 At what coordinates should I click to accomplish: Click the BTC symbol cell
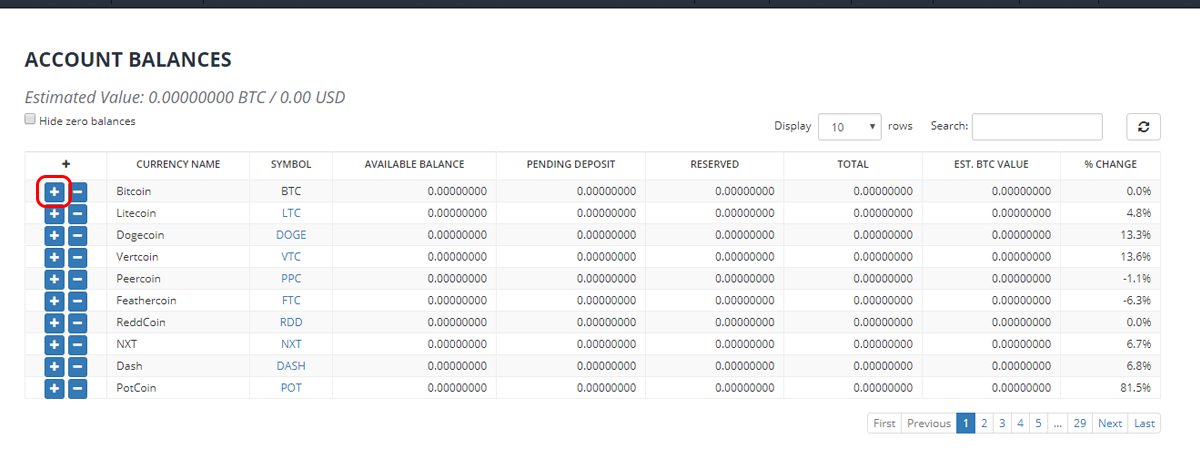(291, 191)
